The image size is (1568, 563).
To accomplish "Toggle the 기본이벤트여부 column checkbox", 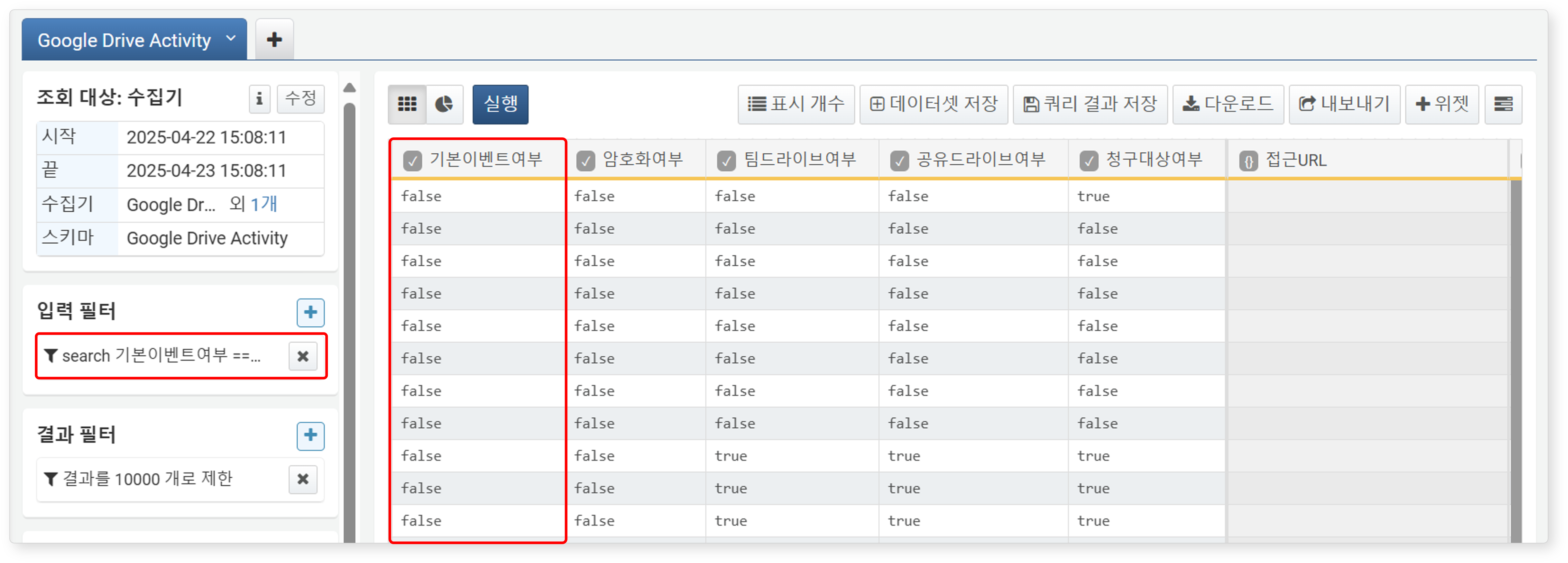I will pos(412,161).
